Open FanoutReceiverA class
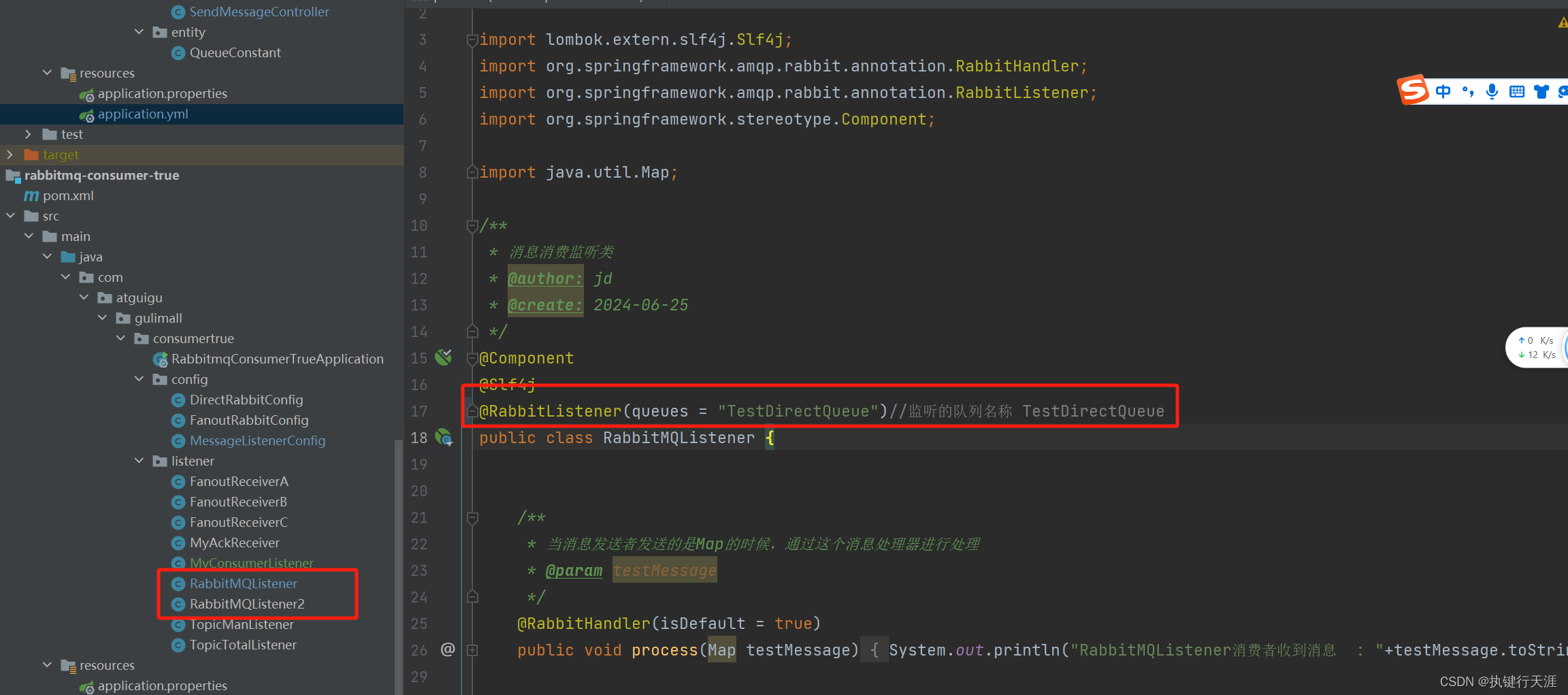 coord(239,481)
